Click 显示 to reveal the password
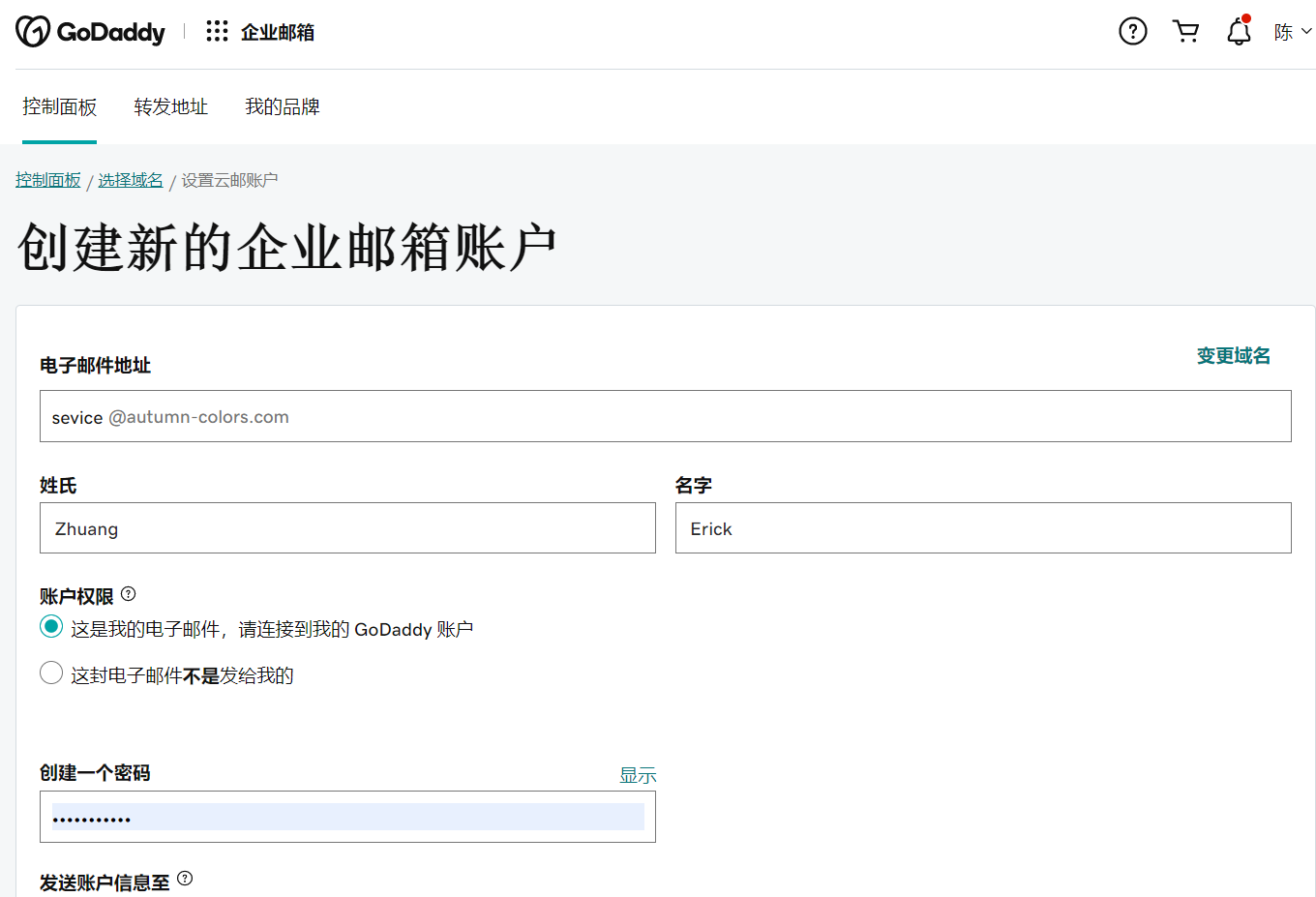 (x=638, y=775)
